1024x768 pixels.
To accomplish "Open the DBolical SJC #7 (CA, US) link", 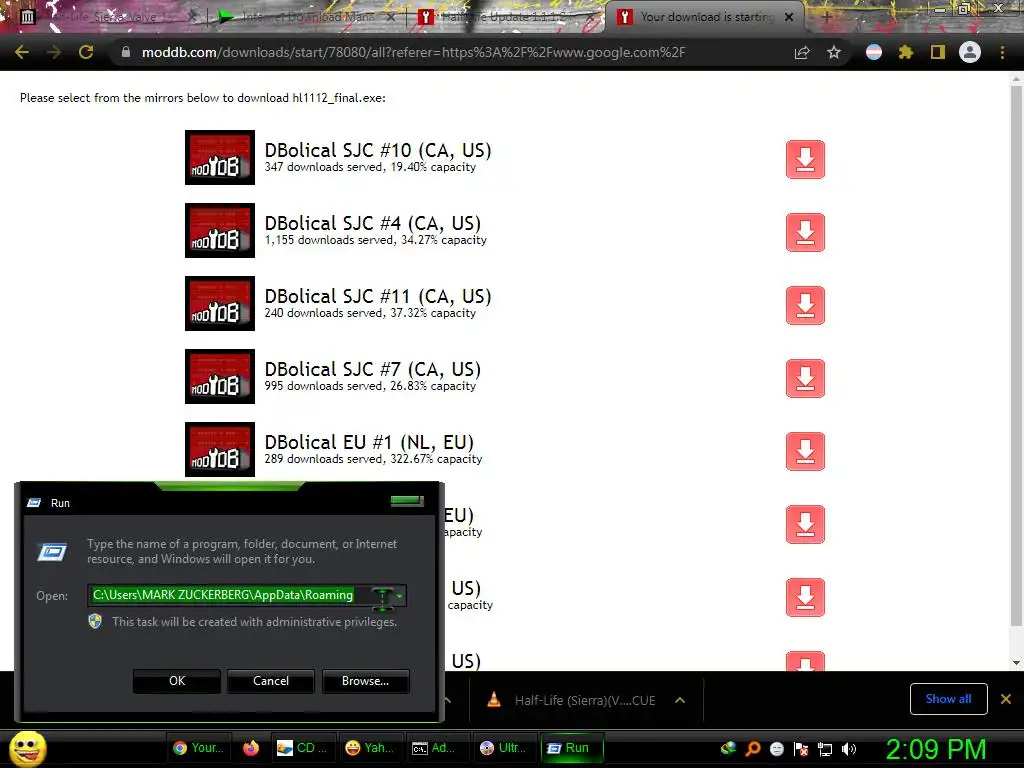I will coord(372,370).
